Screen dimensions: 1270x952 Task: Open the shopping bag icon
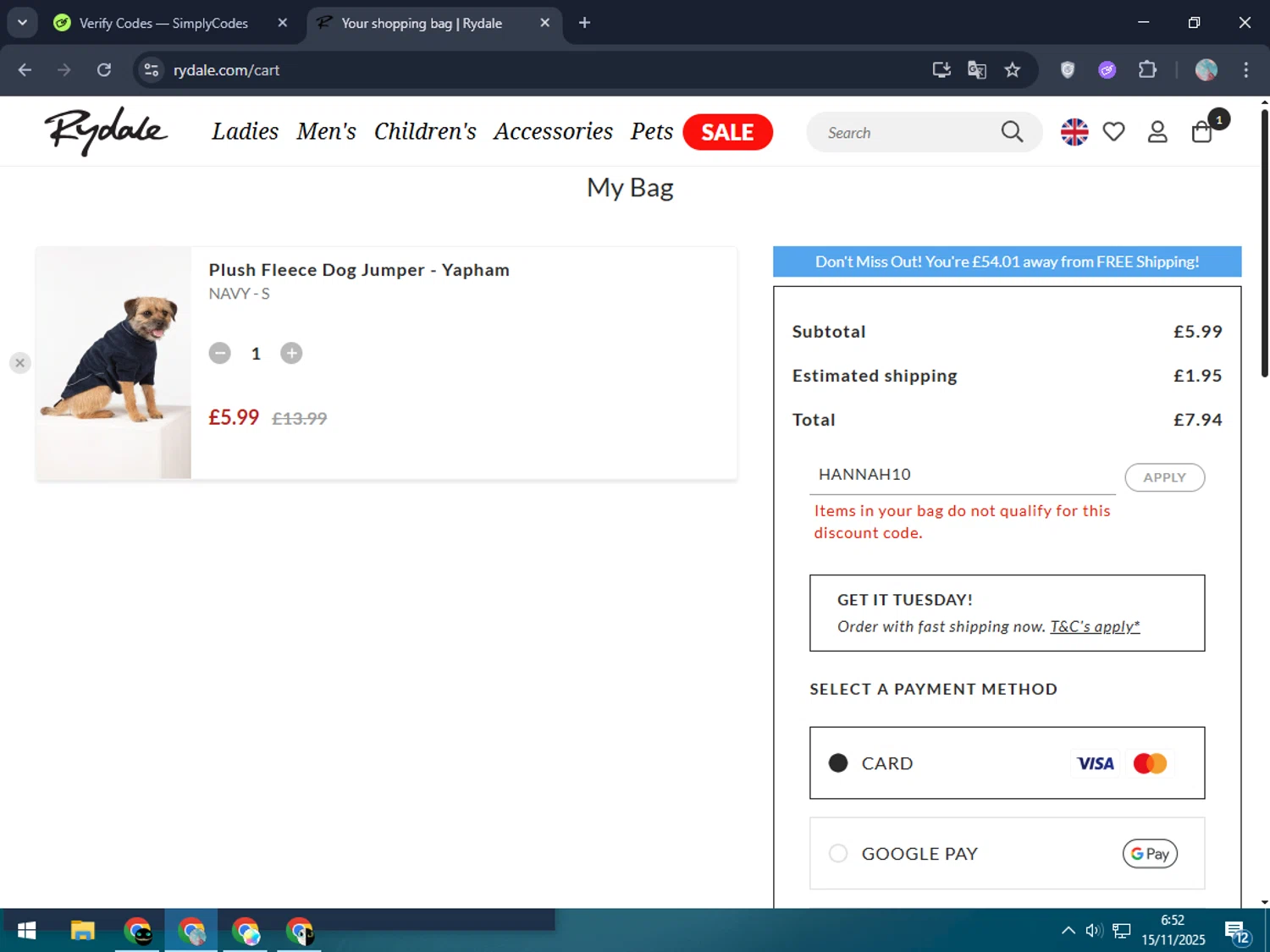pos(1202,132)
